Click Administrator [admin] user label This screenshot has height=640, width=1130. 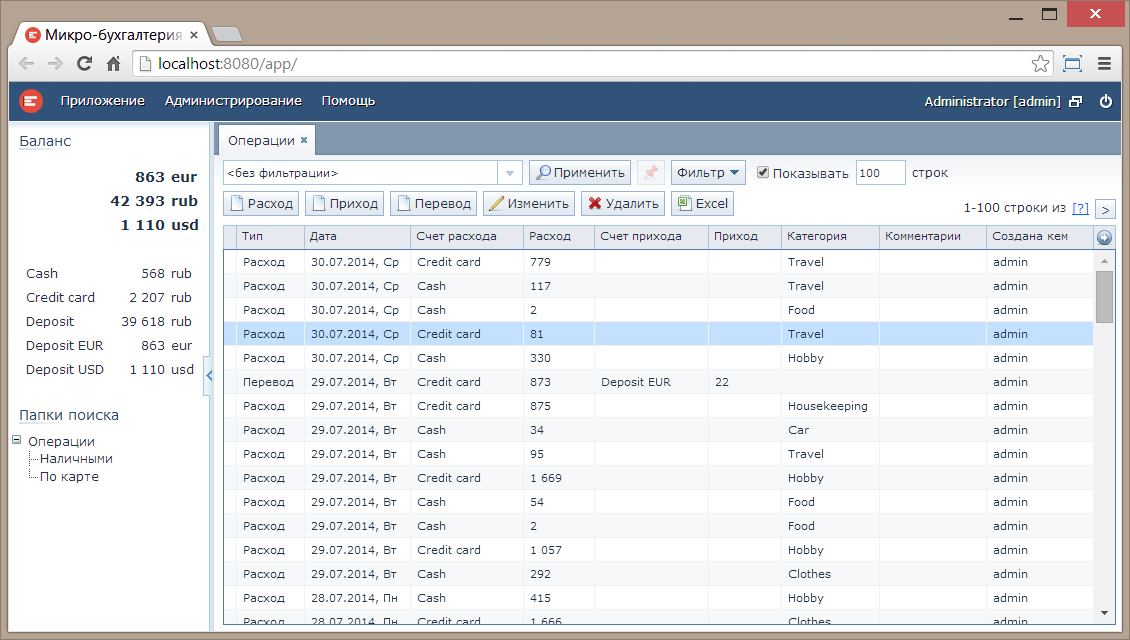[992, 102]
